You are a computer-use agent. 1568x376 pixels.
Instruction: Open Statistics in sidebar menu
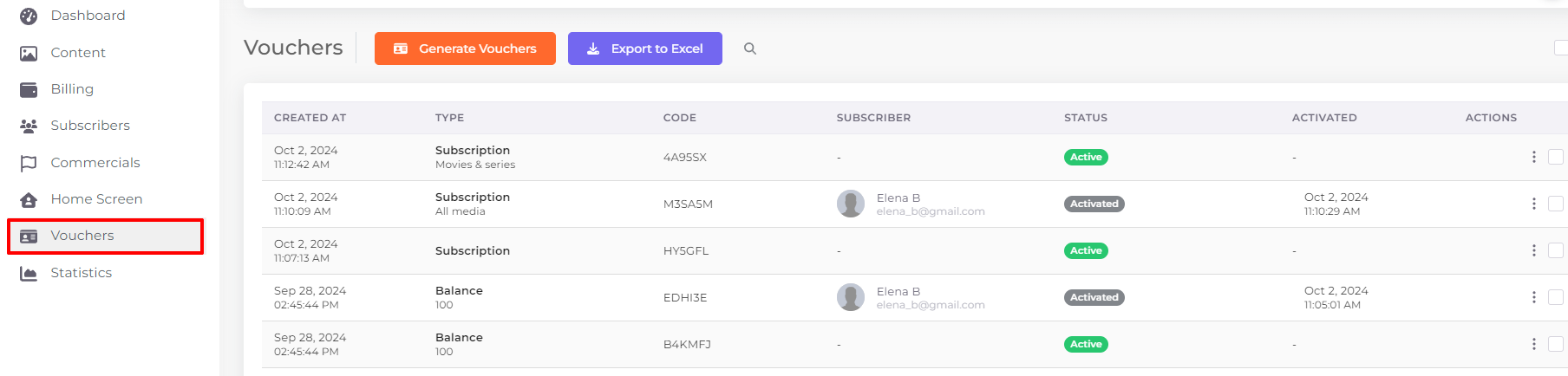click(82, 273)
